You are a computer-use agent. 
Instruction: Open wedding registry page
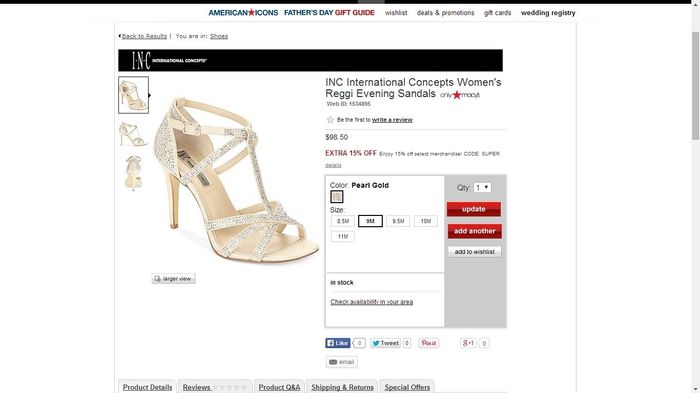548,13
